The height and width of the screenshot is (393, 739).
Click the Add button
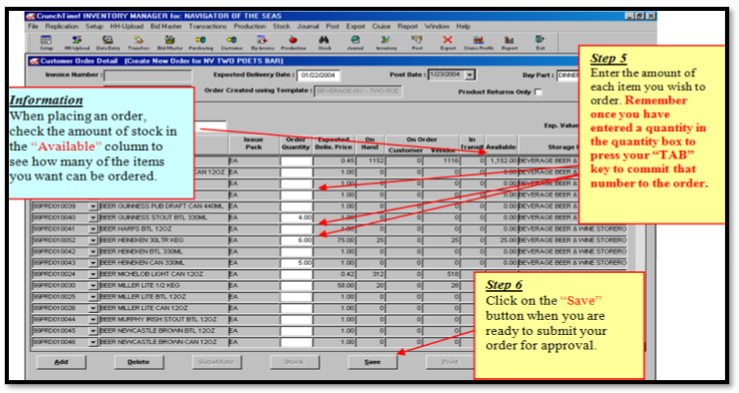61,362
